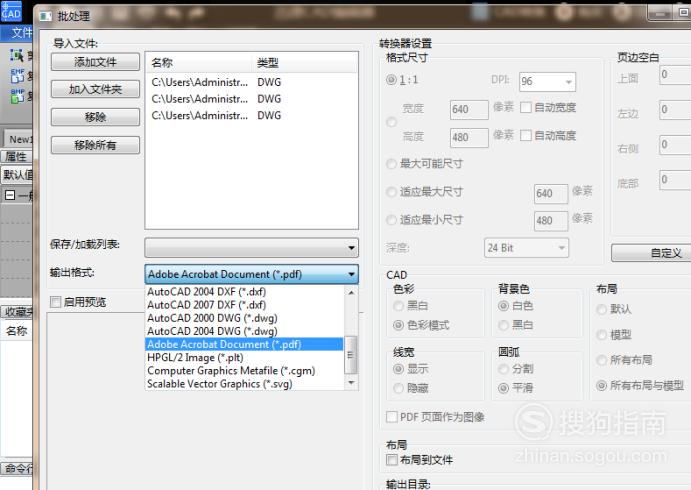The height and width of the screenshot is (490, 691).
Task: Click the 自定义 button
Action: (651, 253)
